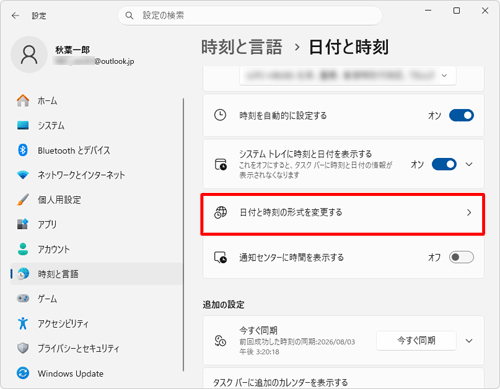Select アクセシビリティ in the sidebar
This screenshot has width=500, height=389.
click(x=97, y=323)
